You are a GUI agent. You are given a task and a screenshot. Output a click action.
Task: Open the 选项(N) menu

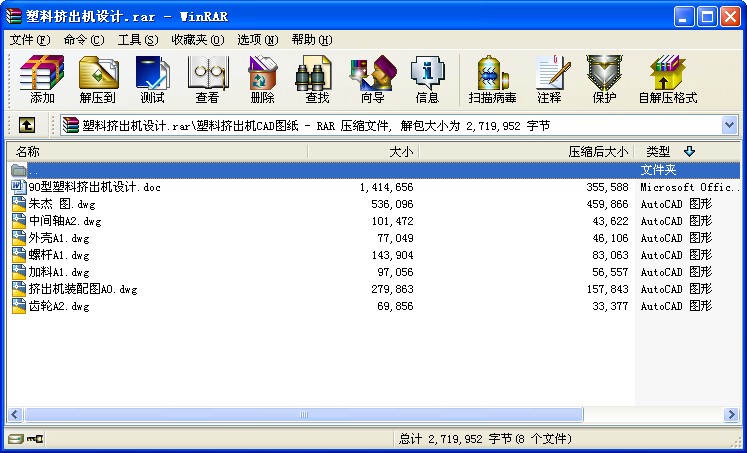[x=258, y=40]
